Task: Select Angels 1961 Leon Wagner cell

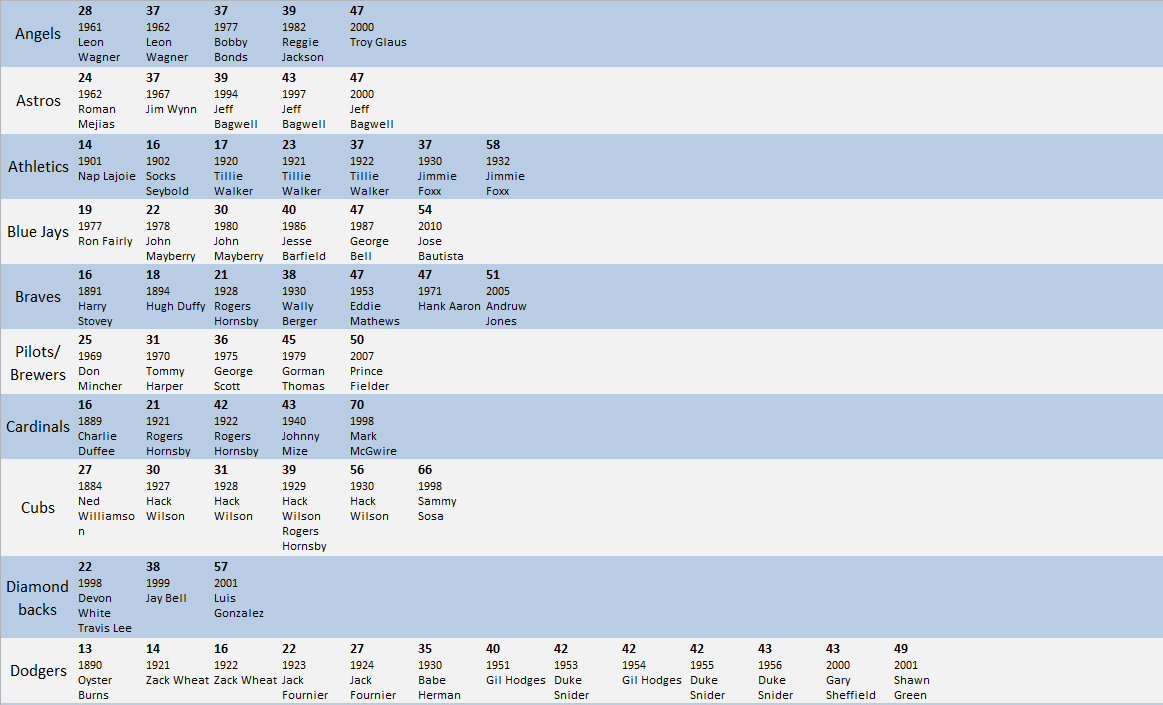Action: tap(99, 34)
